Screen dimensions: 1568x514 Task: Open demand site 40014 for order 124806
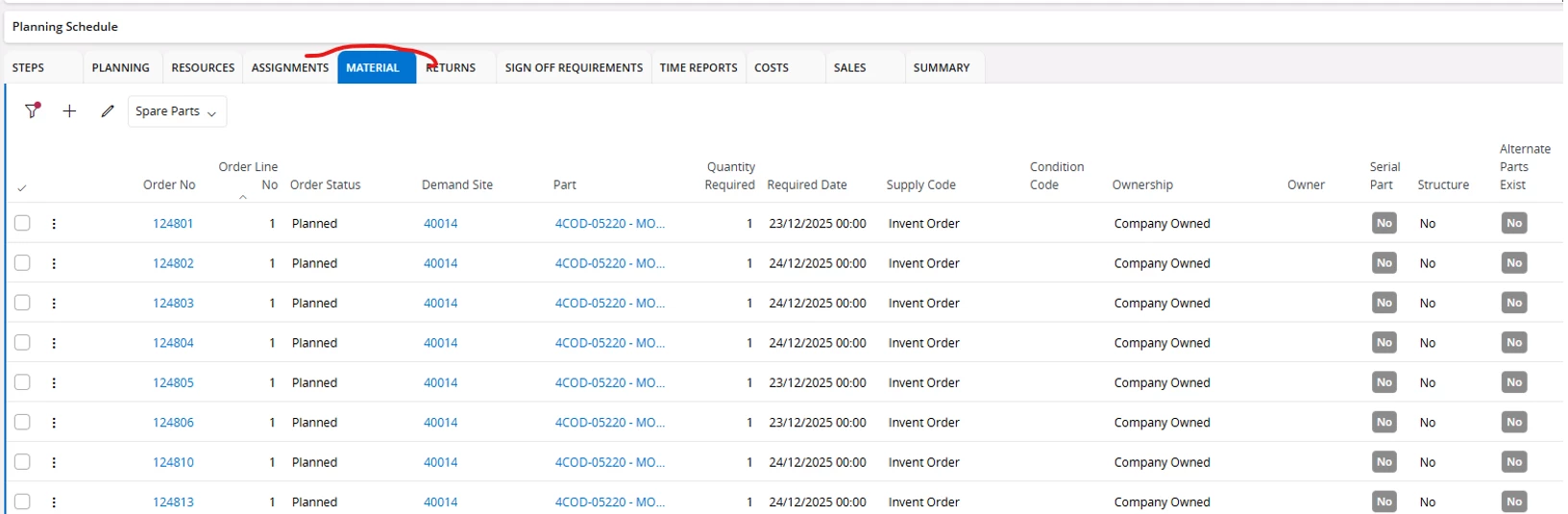point(440,423)
